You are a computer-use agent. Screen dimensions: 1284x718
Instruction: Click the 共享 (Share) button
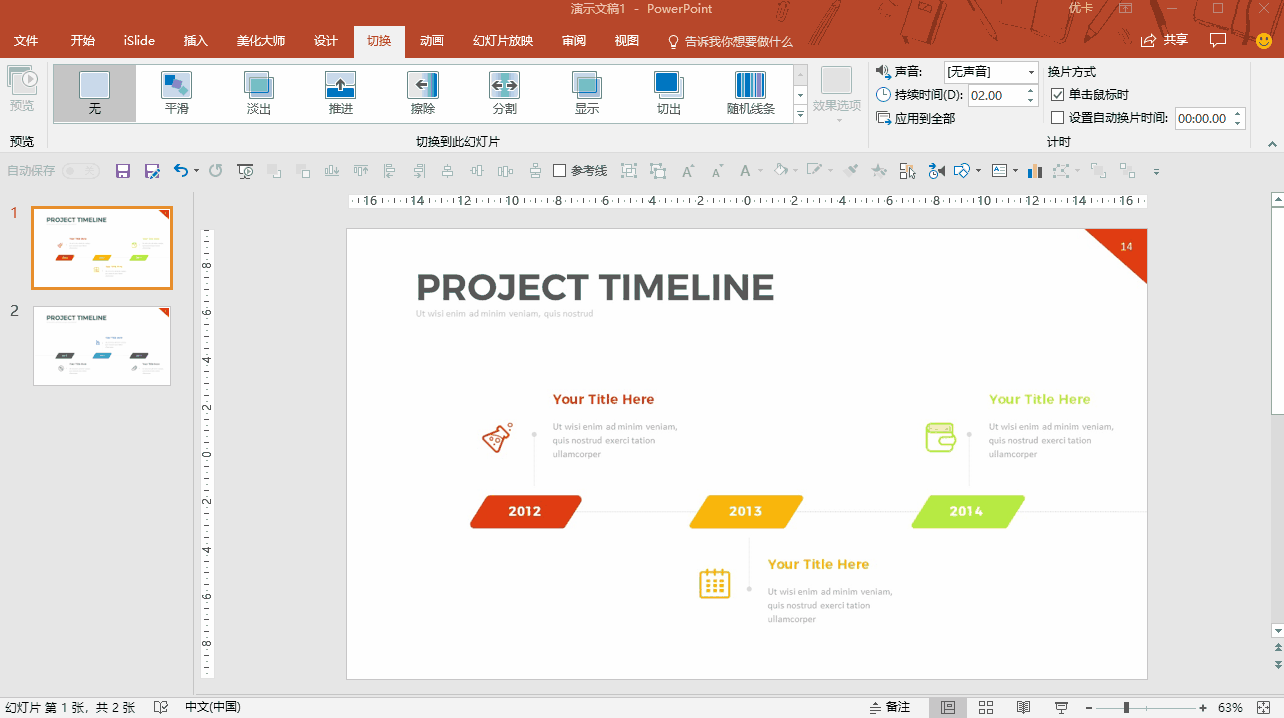coord(1165,40)
